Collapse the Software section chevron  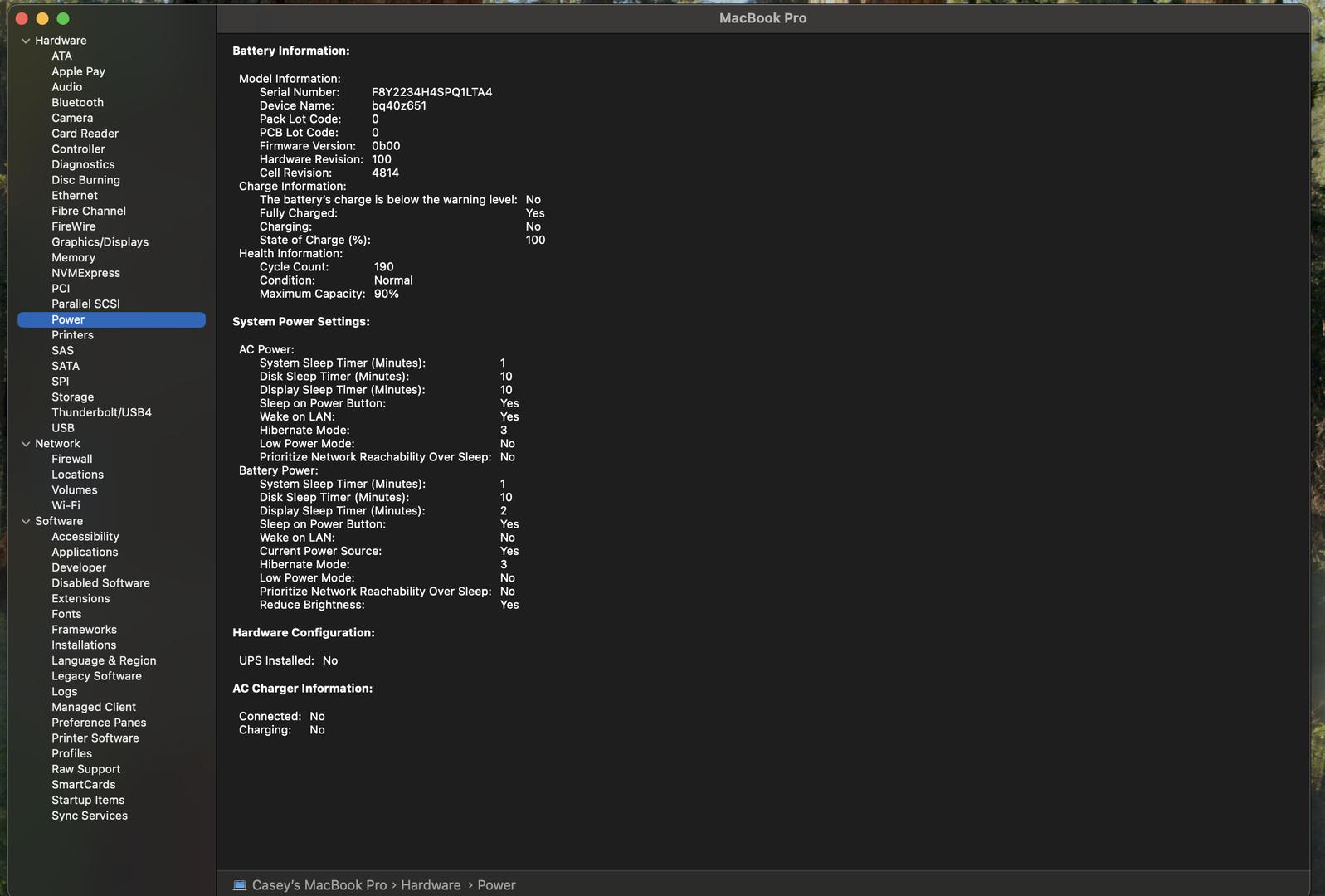26,522
